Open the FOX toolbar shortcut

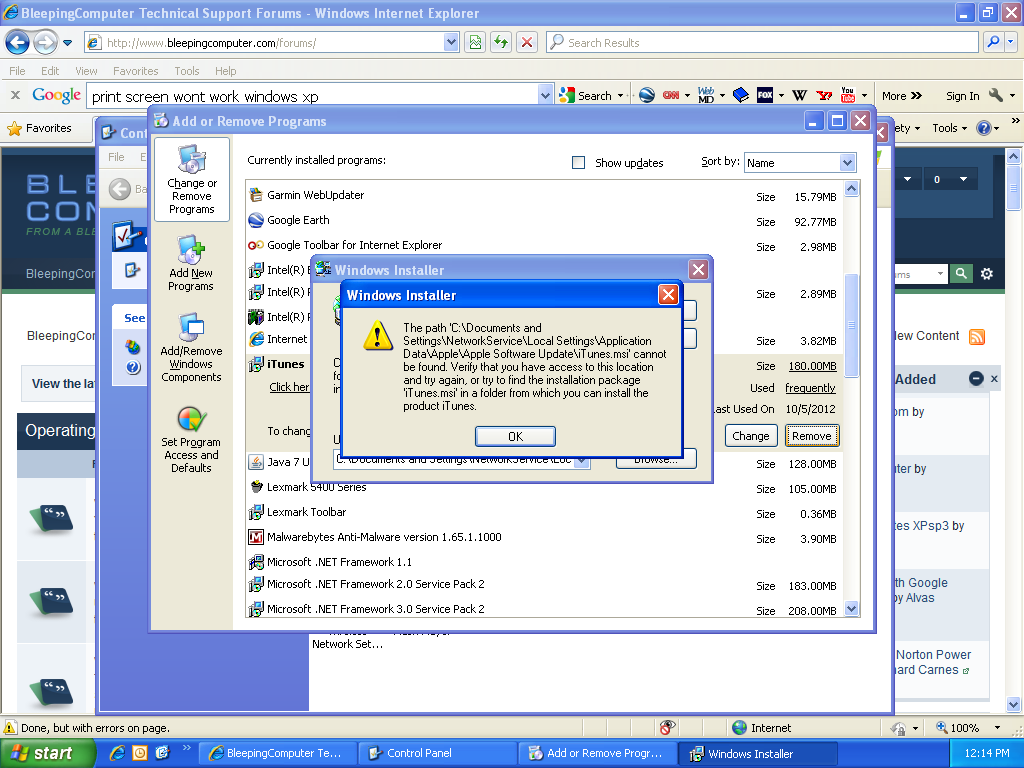pos(765,95)
